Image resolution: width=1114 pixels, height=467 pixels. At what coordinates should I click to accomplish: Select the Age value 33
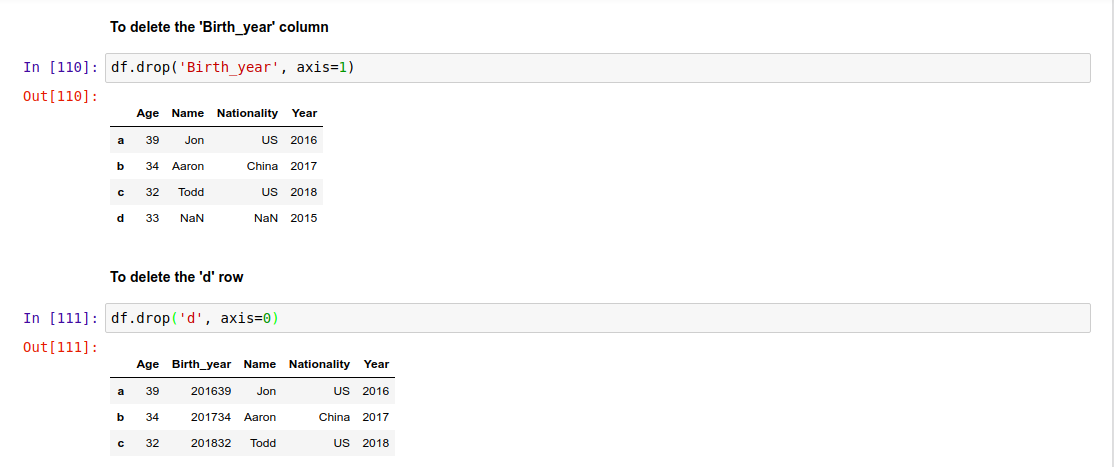point(153,218)
